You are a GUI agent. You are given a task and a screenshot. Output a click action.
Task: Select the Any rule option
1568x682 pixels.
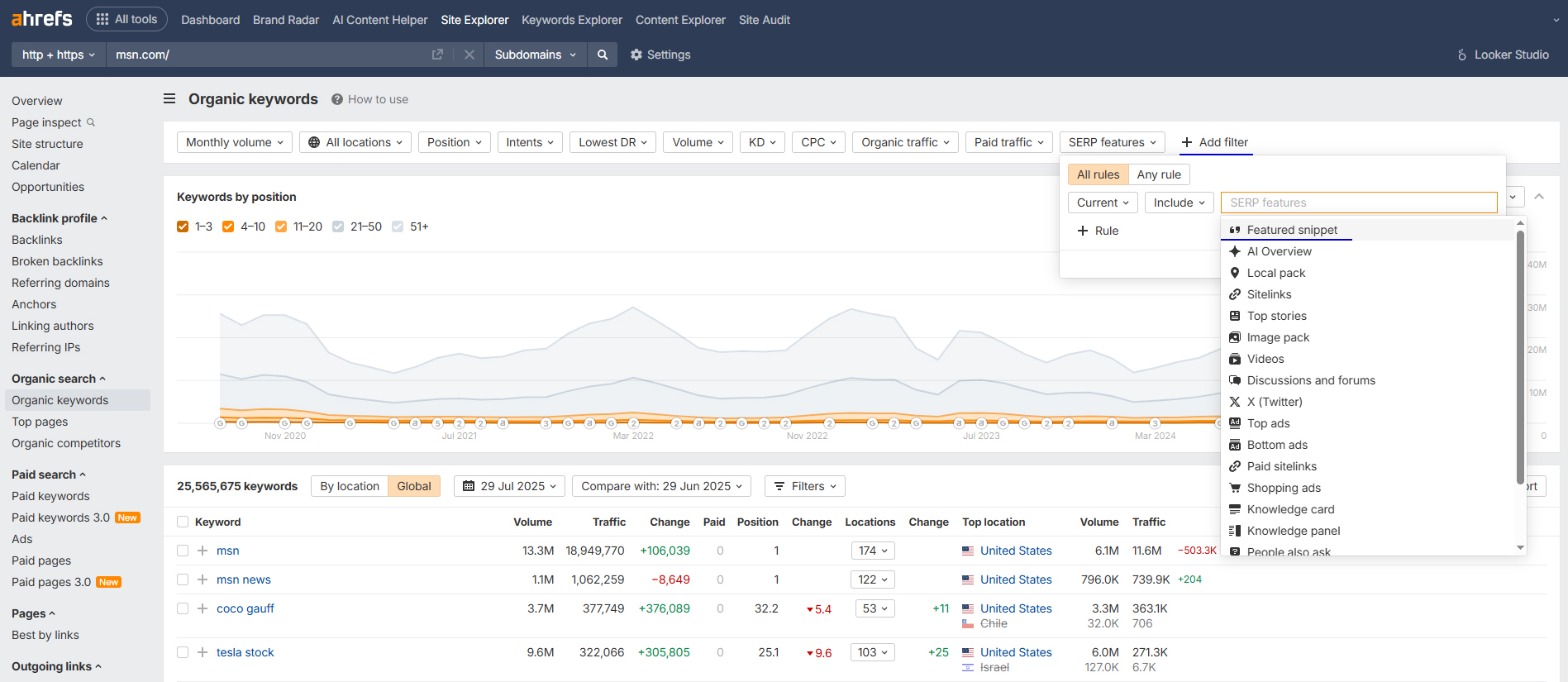[1159, 174]
